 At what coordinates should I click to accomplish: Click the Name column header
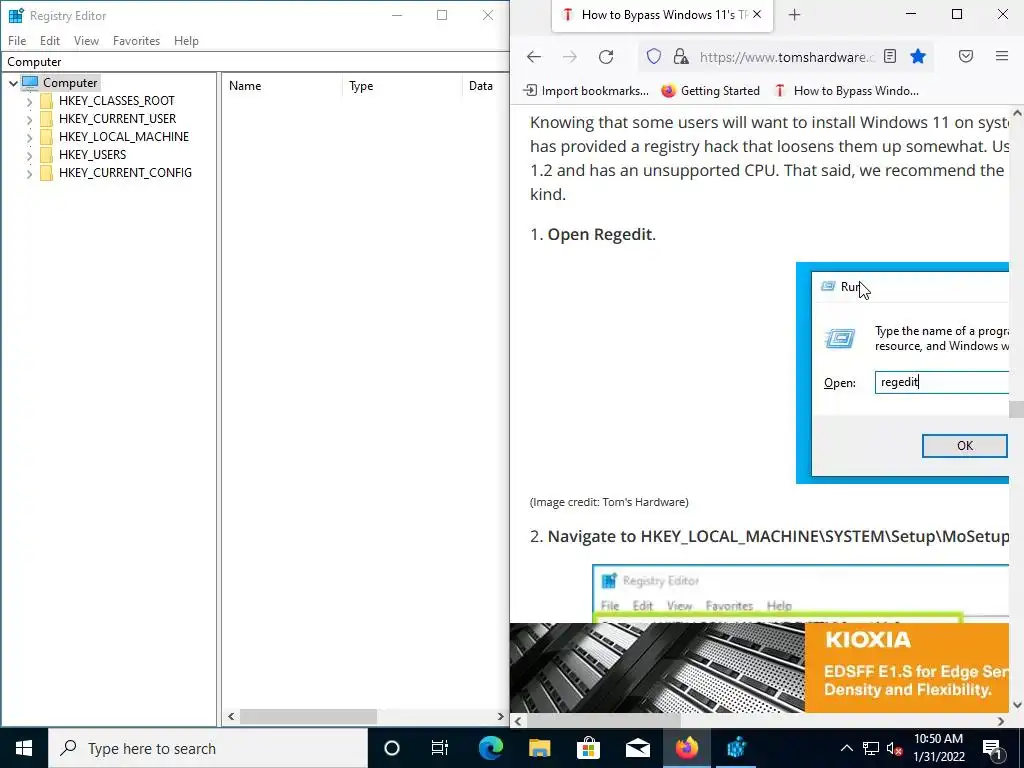282,86
